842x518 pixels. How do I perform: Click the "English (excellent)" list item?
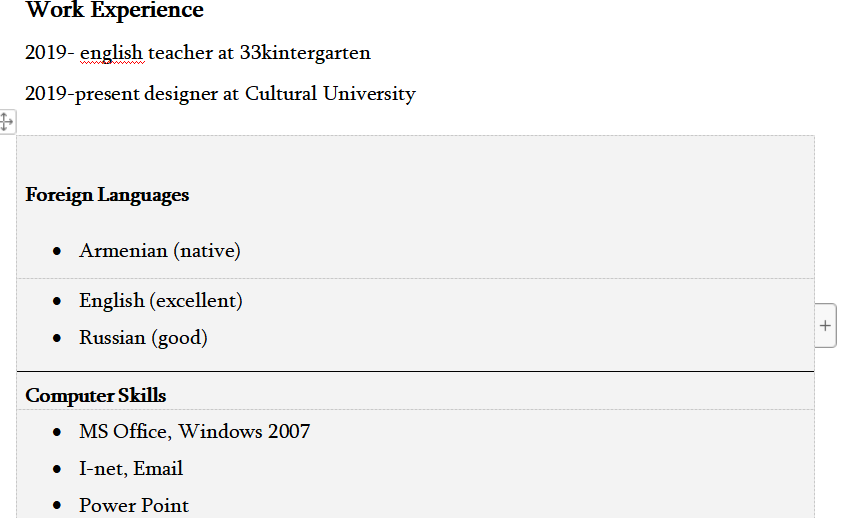click(x=161, y=301)
